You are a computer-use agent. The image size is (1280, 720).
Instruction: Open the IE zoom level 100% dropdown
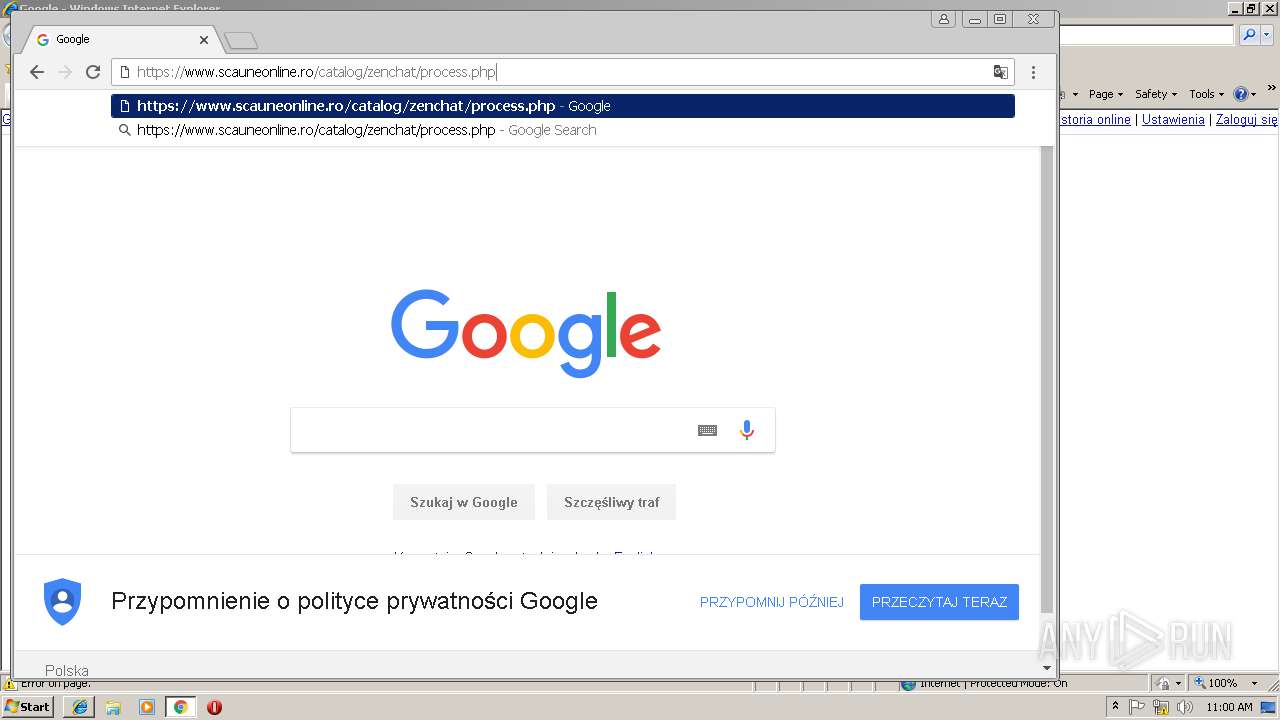pos(1254,683)
